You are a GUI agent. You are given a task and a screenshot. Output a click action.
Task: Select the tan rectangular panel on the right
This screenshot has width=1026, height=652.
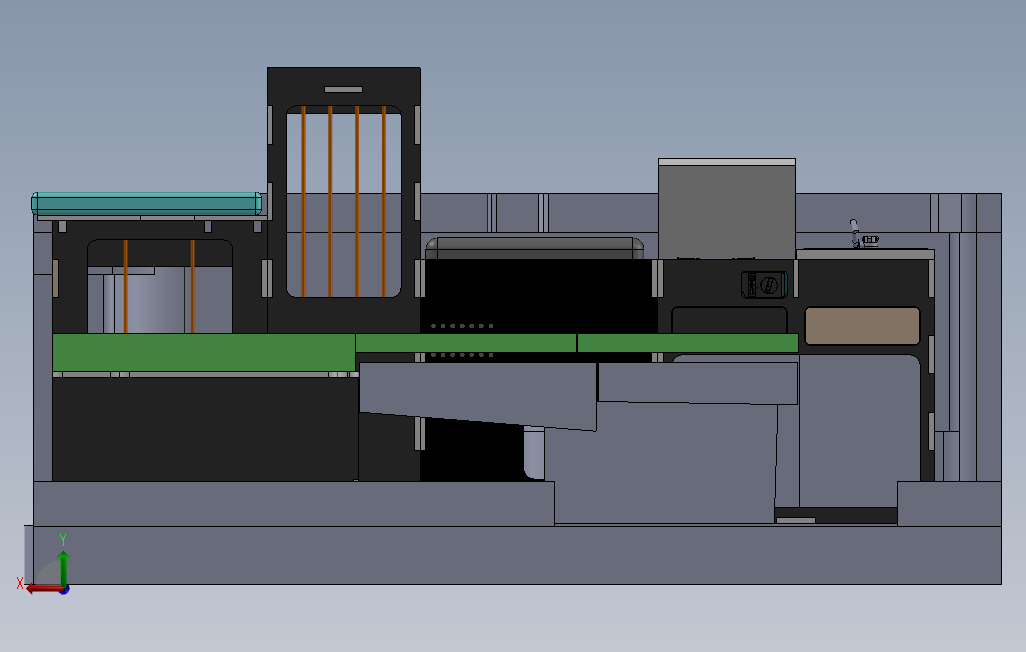coord(862,325)
